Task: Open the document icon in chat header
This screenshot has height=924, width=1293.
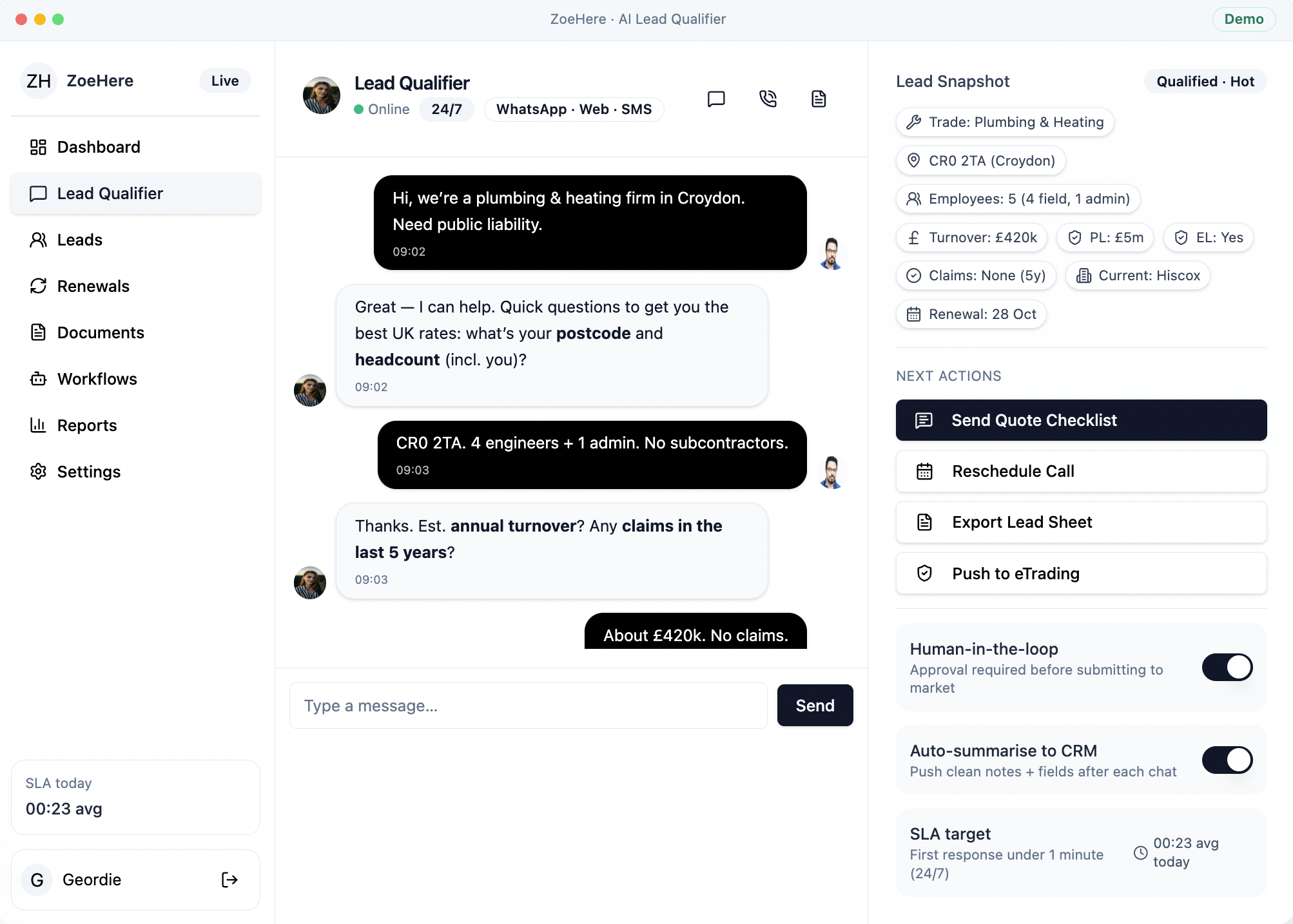Action: click(x=819, y=99)
